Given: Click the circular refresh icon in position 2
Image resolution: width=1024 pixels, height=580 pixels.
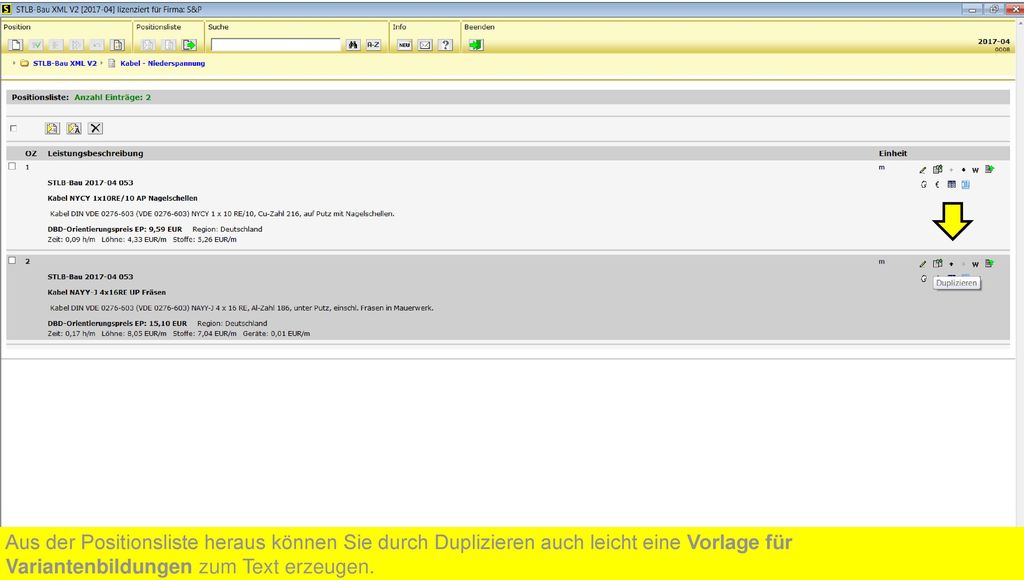Looking at the screenshot, I should pyautogui.click(x=923, y=279).
